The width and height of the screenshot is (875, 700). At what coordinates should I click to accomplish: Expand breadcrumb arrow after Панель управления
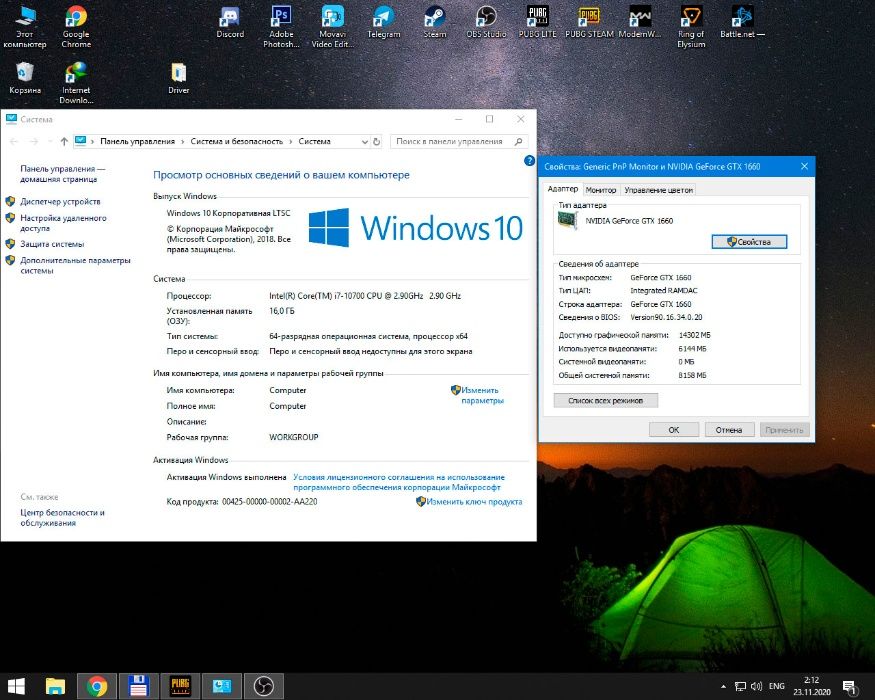pyautogui.click(x=182, y=142)
